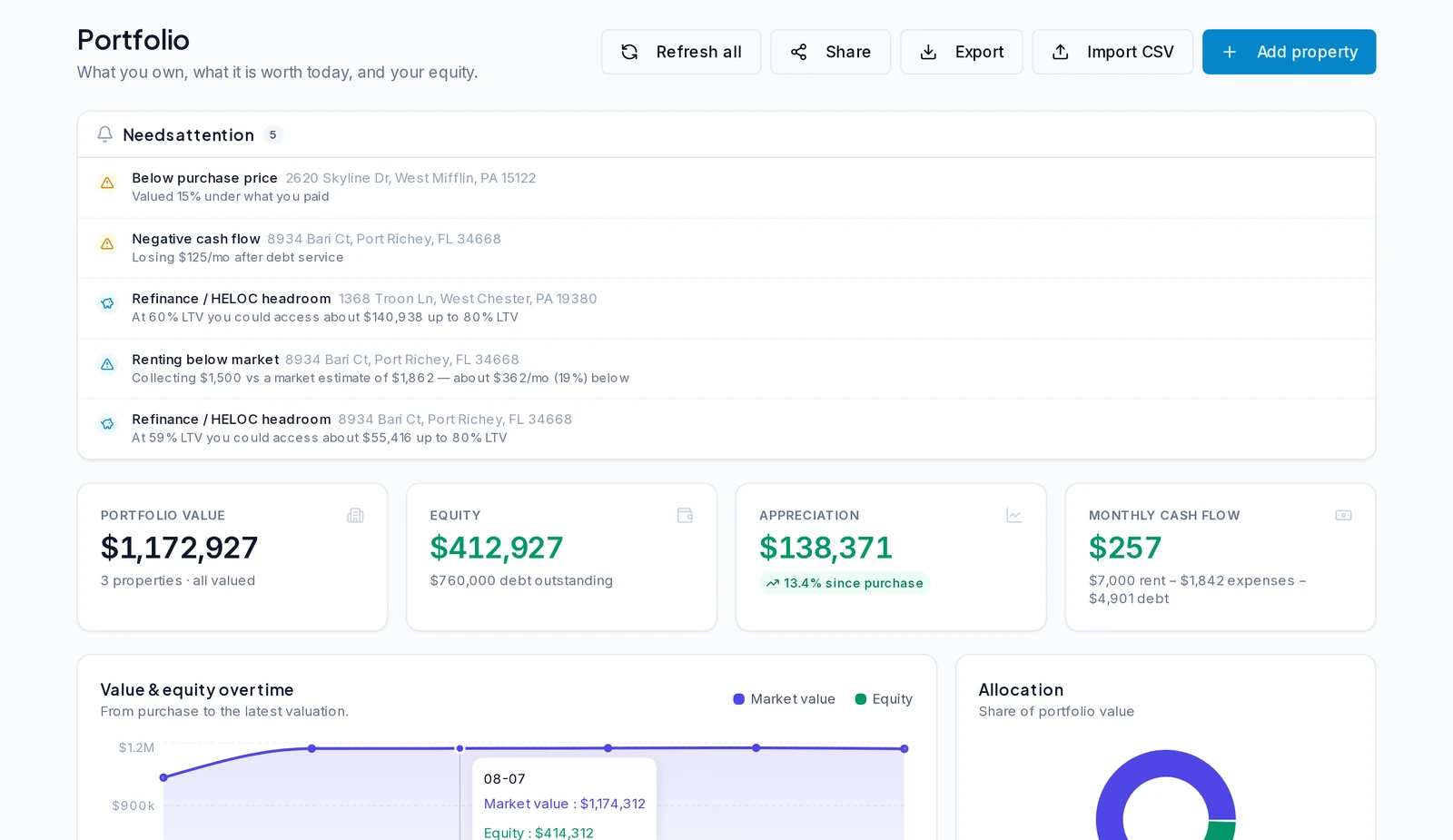Image resolution: width=1453 pixels, height=840 pixels.
Task: Export the portfolio data
Action: click(961, 52)
